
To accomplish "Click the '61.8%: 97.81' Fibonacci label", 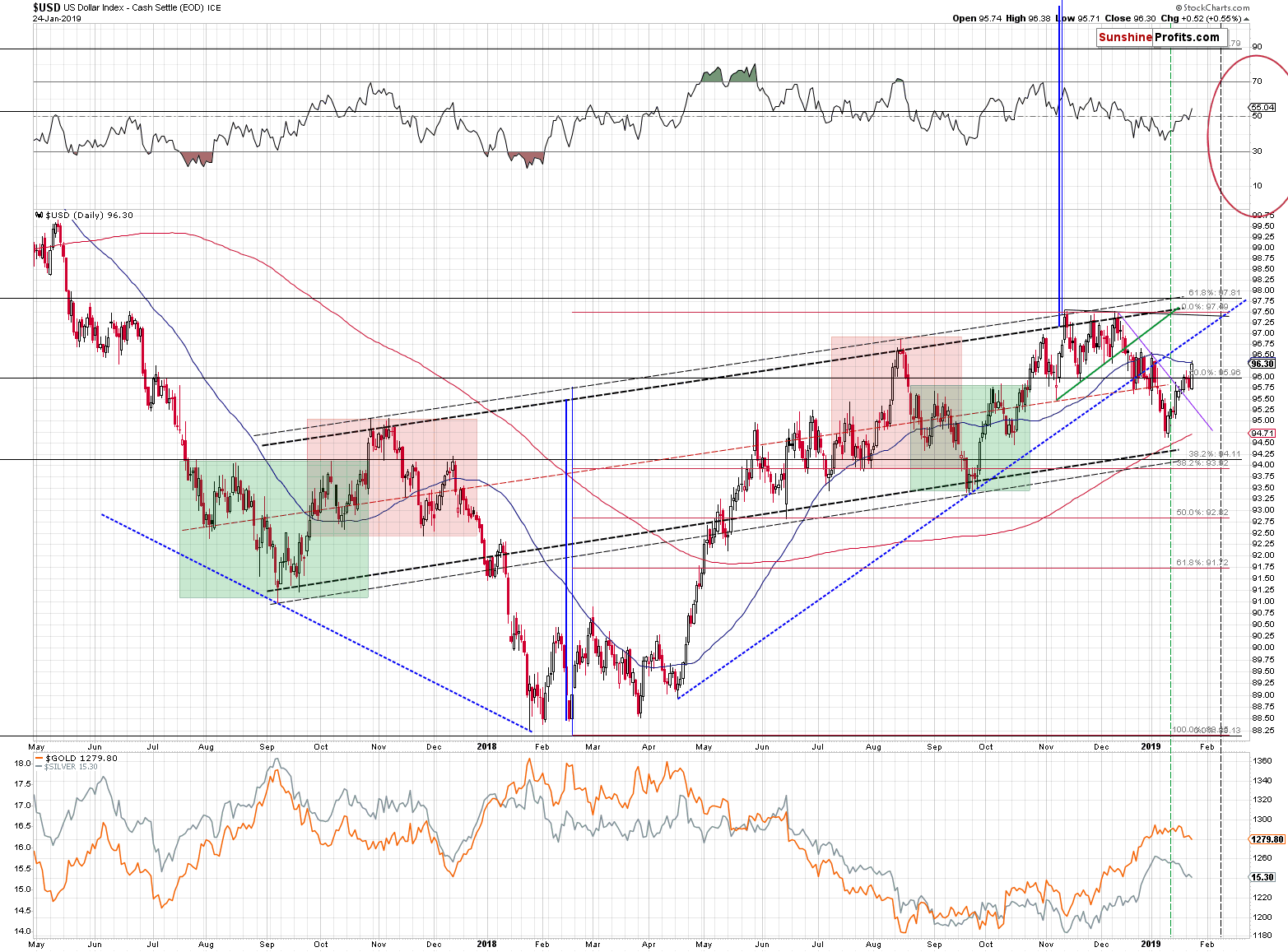I will (1214, 293).
